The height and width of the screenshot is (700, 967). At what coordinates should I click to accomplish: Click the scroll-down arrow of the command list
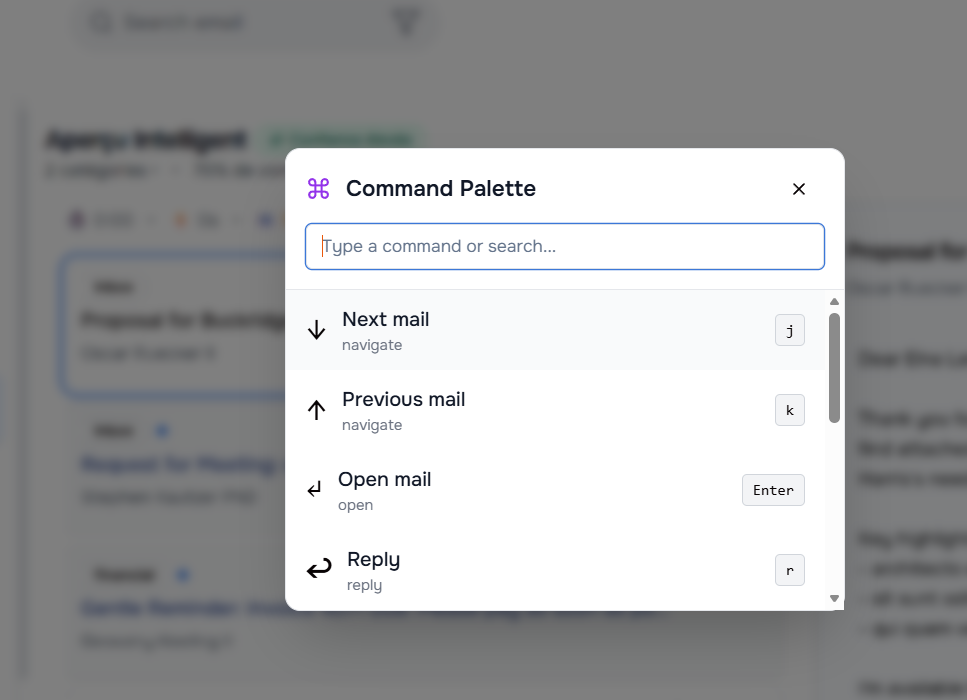(x=835, y=598)
